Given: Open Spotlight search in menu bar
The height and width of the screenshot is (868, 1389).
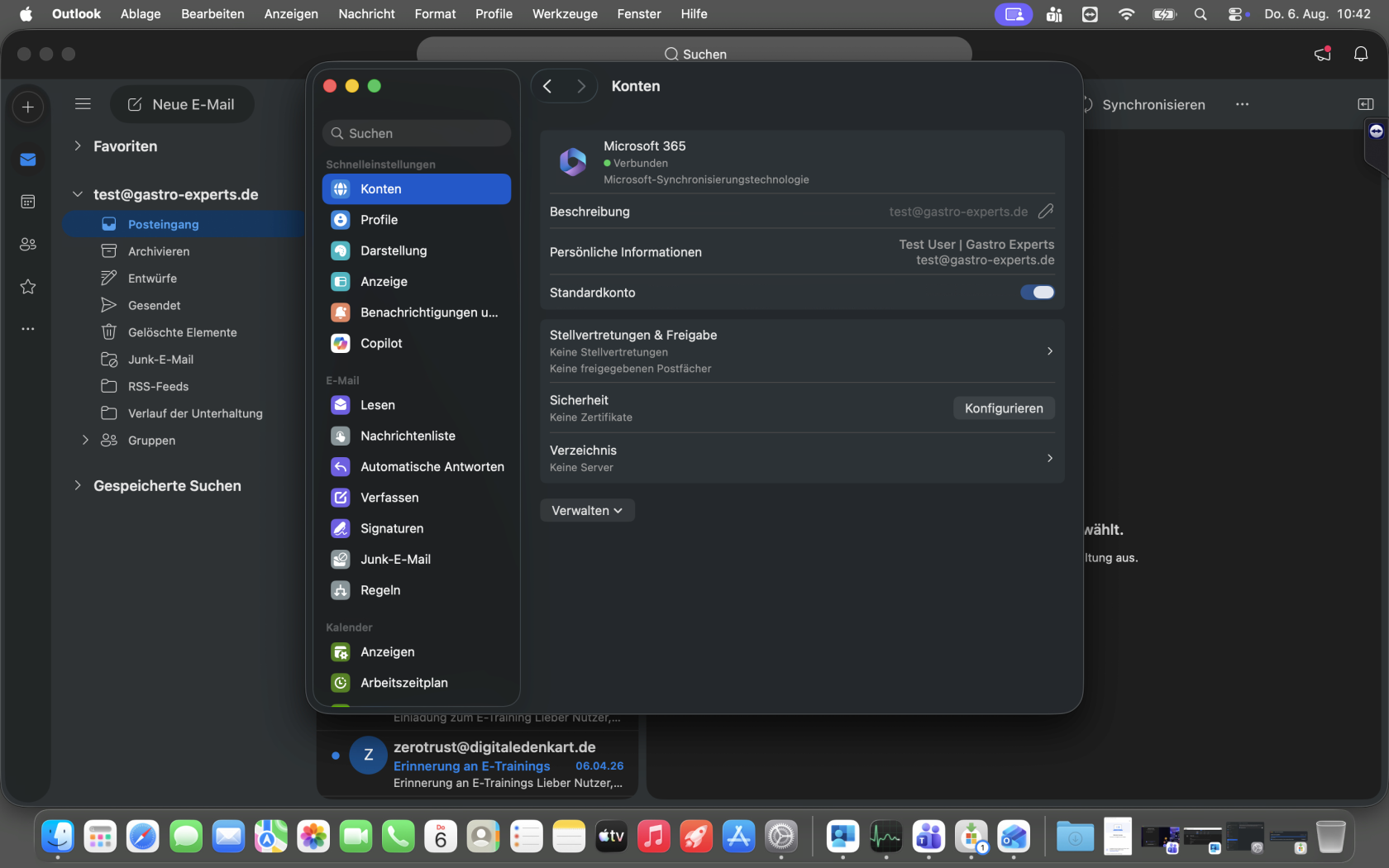Looking at the screenshot, I should coord(1200,14).
